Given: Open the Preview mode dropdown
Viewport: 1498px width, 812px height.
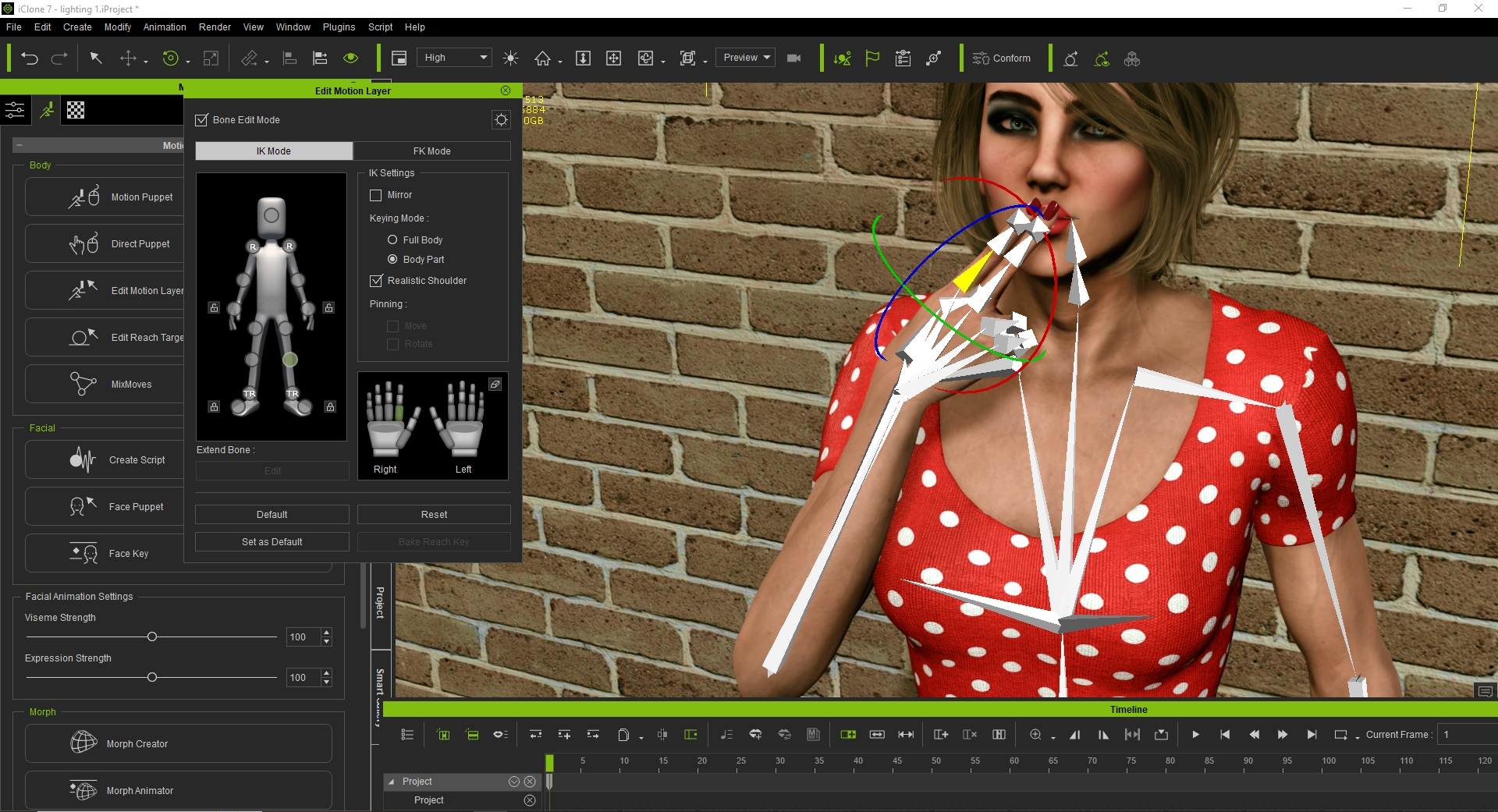Looking at the screenshot, I should coord(746,58).
